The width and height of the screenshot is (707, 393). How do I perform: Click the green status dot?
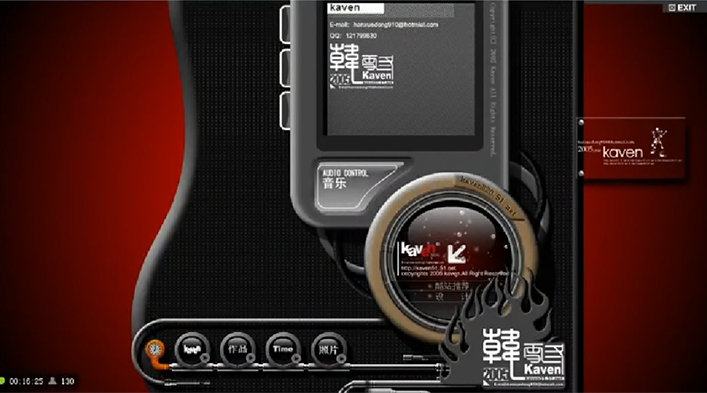(x=2, y=381)
